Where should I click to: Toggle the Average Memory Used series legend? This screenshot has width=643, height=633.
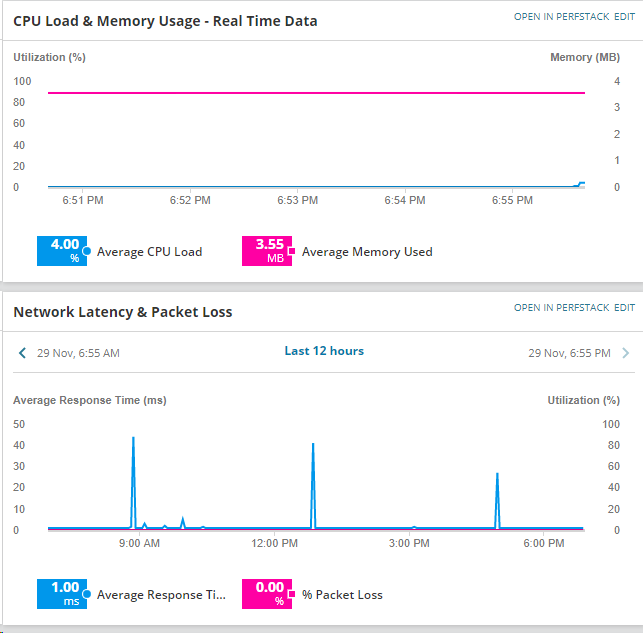[x=367, y=252]
